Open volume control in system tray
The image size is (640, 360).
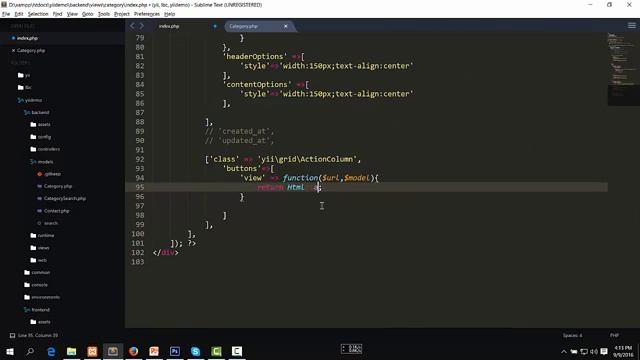tap(594, 351)
